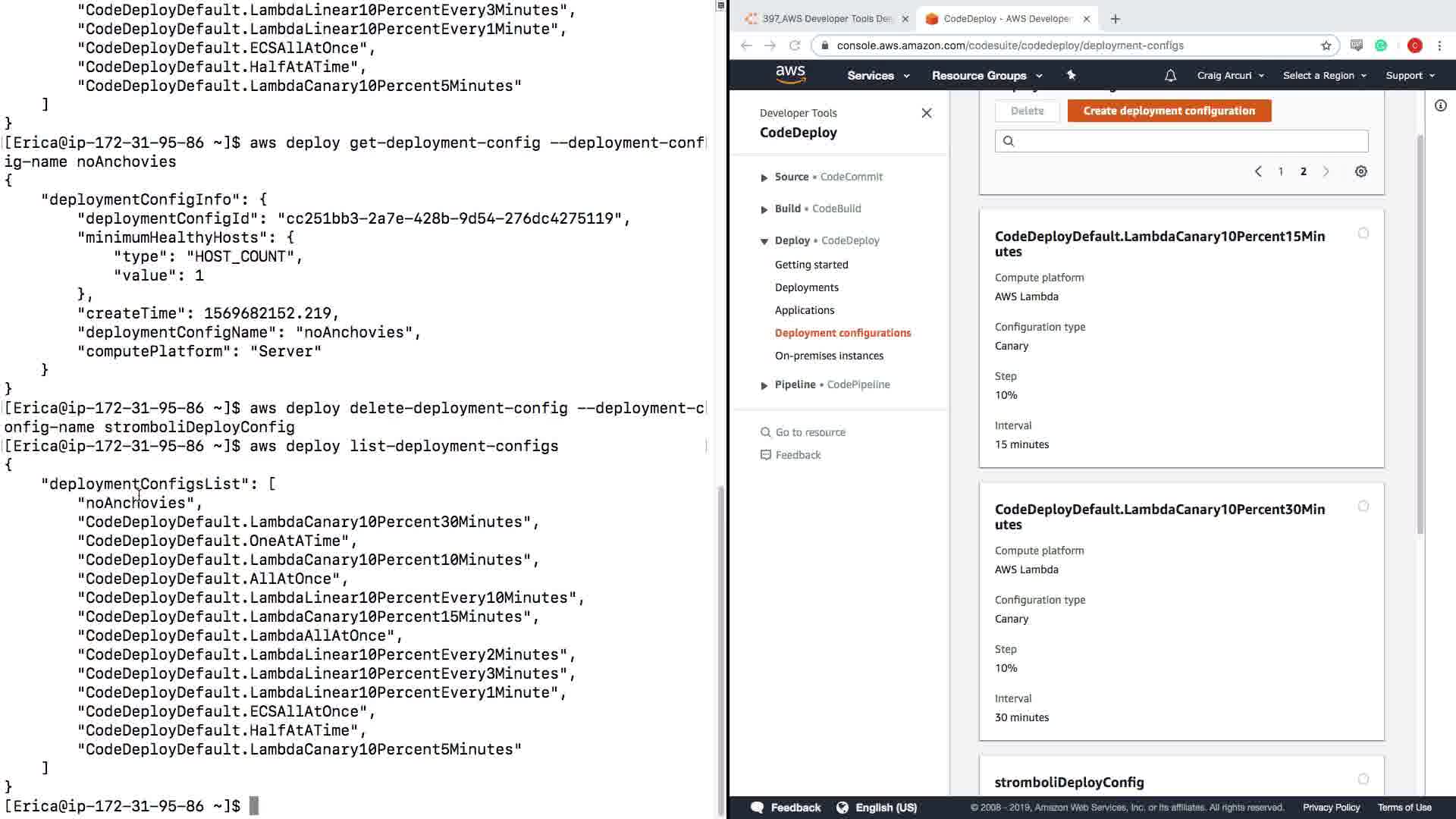Click the pin shortcuts icon in AWS navbar
The height and width of the screenshot is (819, 1456).
click(1071, 75)
